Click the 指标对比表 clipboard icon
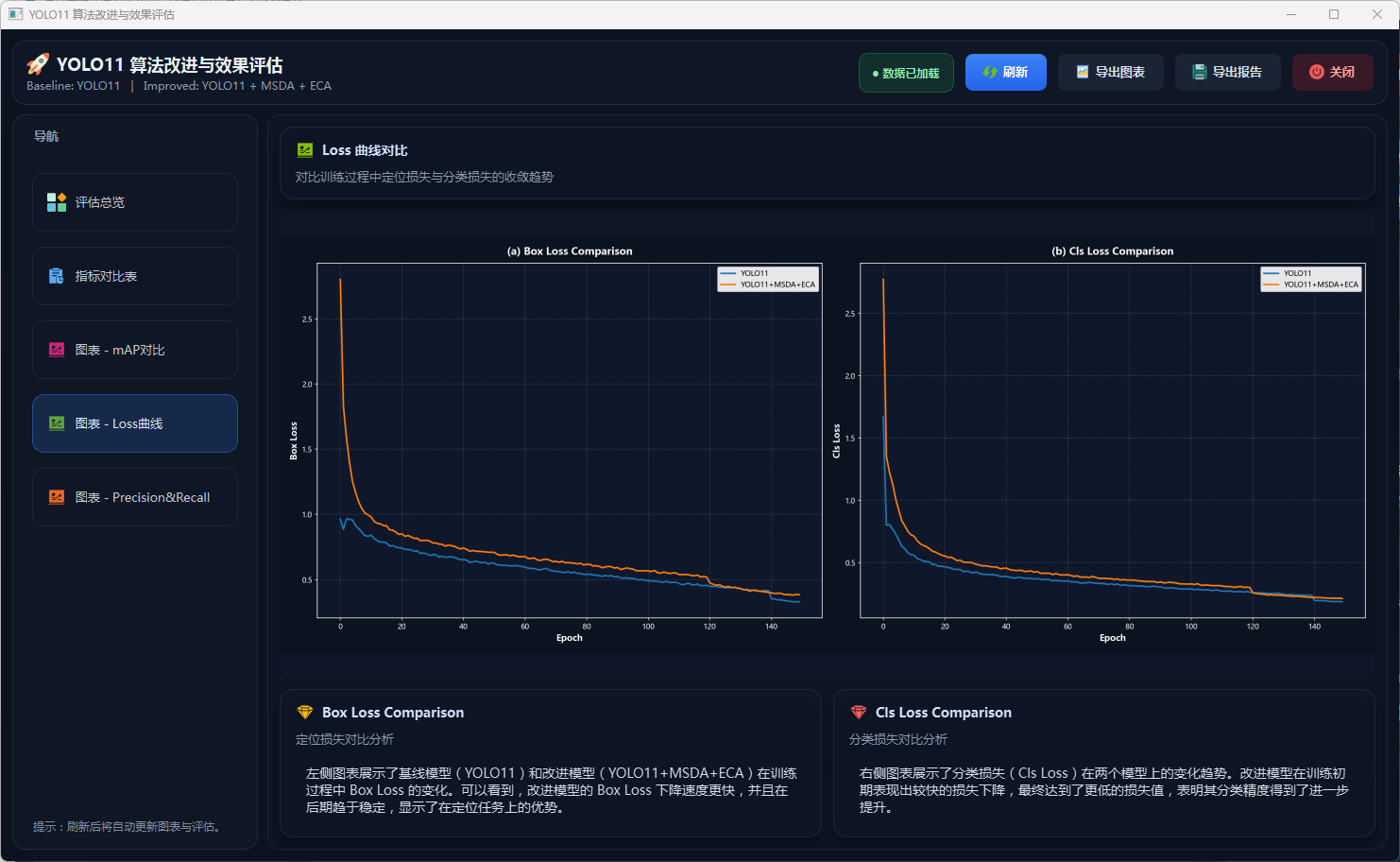The width and height of the screenshot is (1400, 862). [57, 276]
